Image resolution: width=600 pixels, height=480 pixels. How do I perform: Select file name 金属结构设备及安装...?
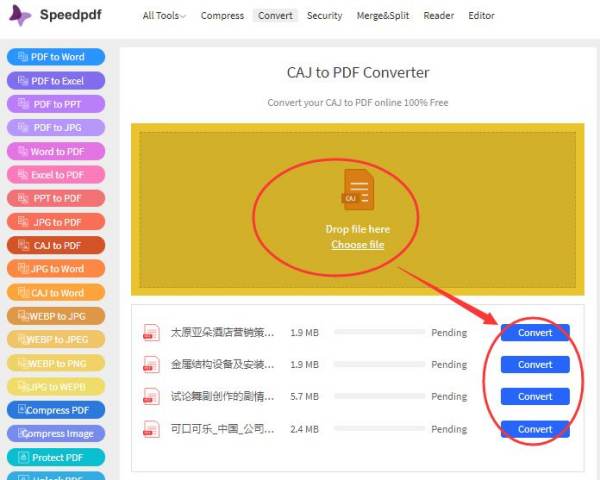tap(222, 364)
